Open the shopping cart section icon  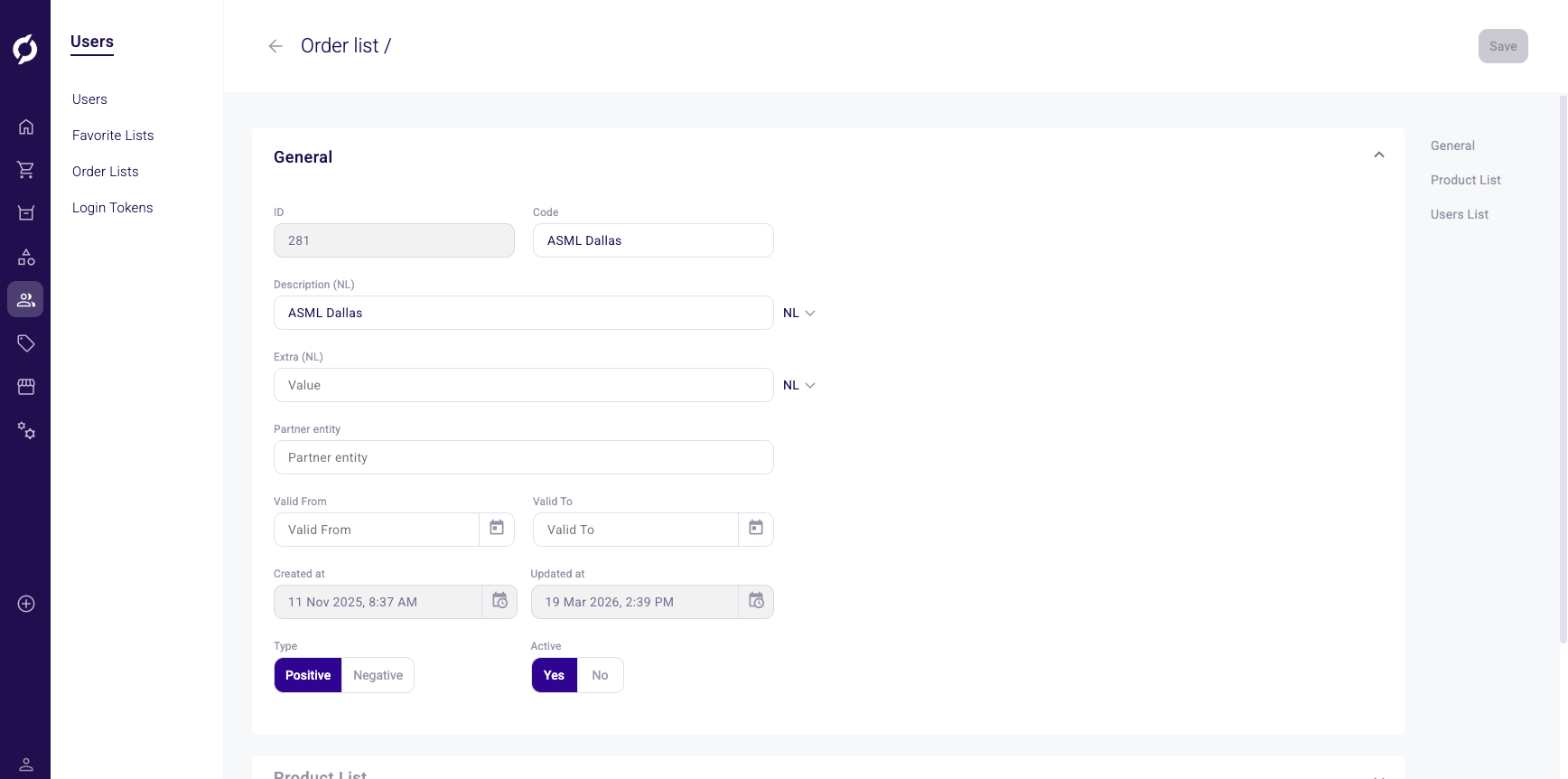click(x=26, y=170)
